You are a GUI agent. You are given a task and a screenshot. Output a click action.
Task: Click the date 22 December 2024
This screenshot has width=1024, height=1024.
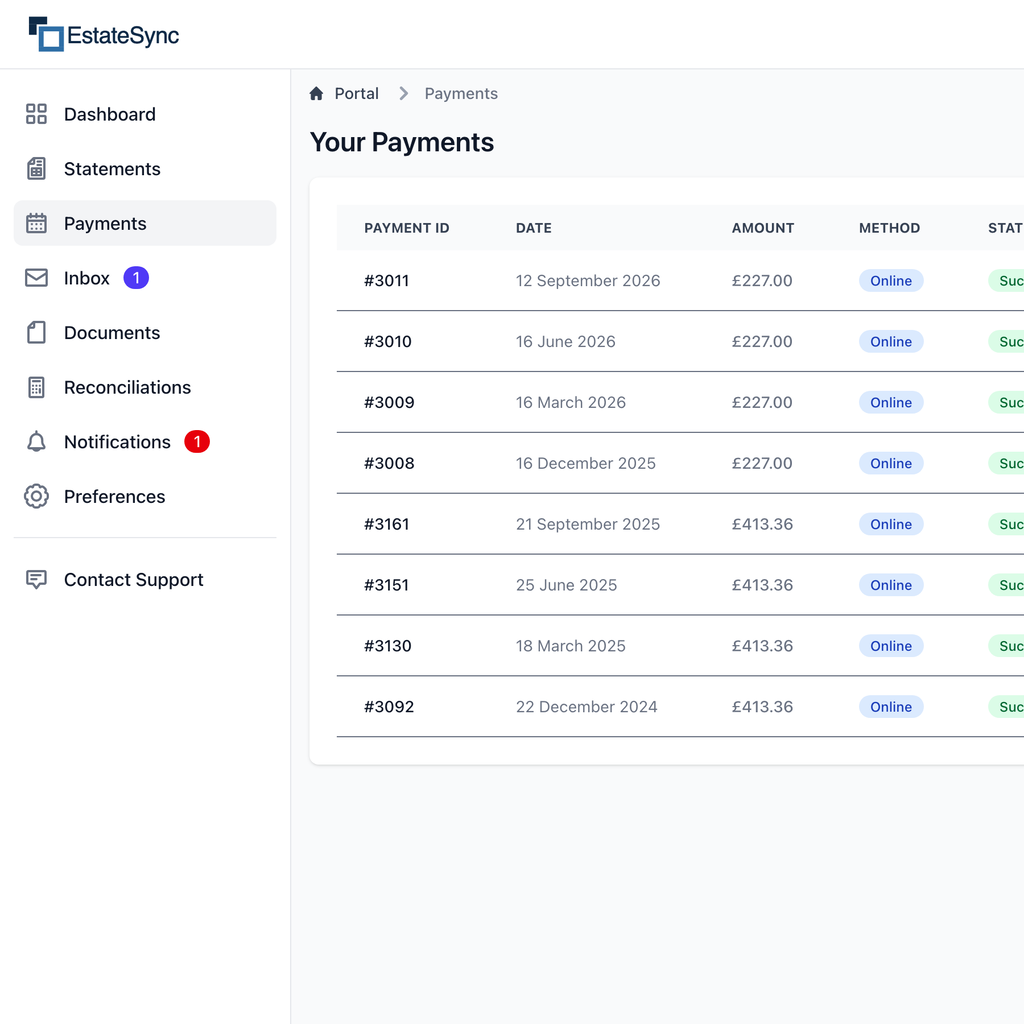586,707
